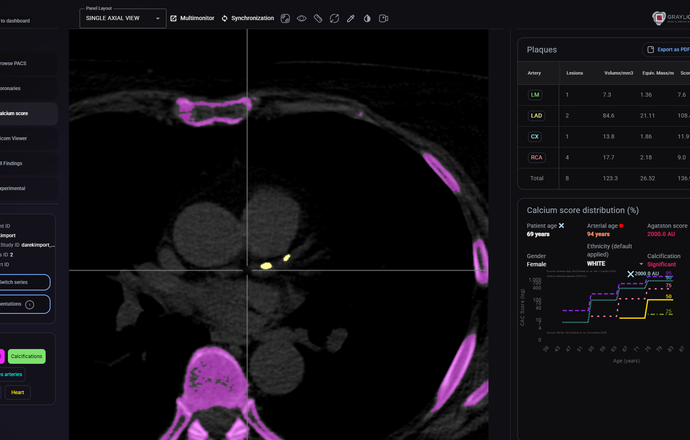
Task: Click the Segmentations button
Action: click(x=25, y=304)
